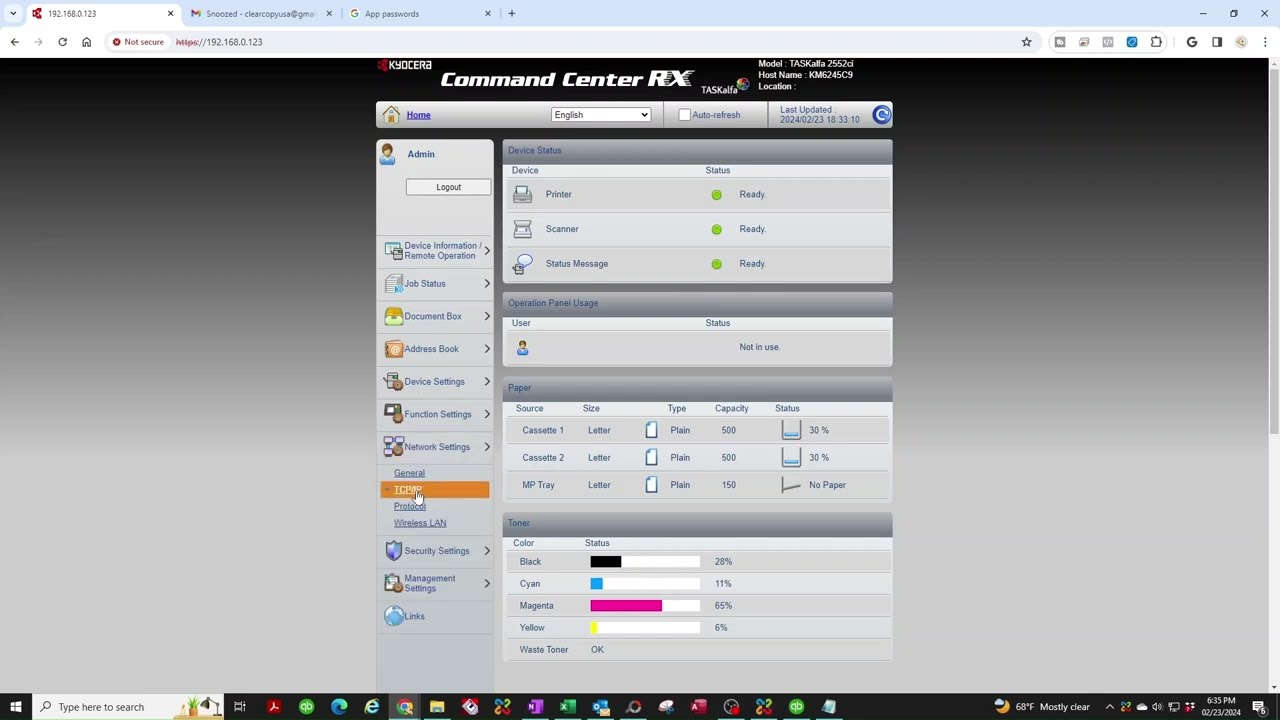Open the Management Settings menu label
This screenshot has height=720, width=1280.
[430, 583]
